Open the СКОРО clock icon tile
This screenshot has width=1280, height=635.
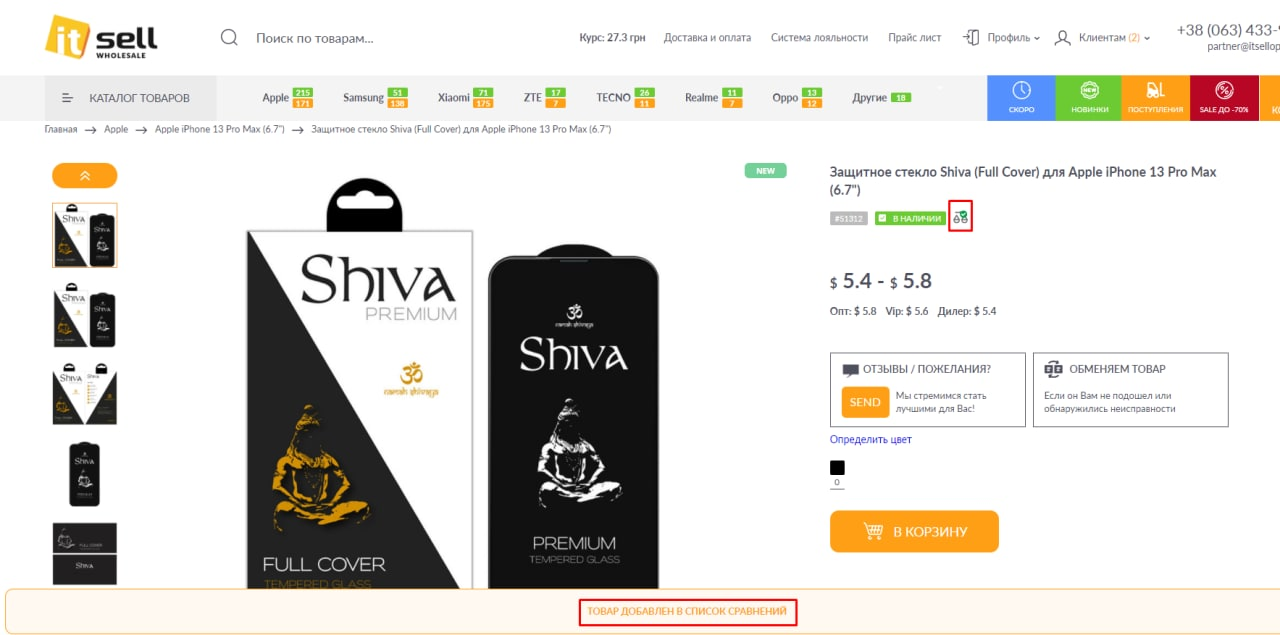tap(1021, 98)
